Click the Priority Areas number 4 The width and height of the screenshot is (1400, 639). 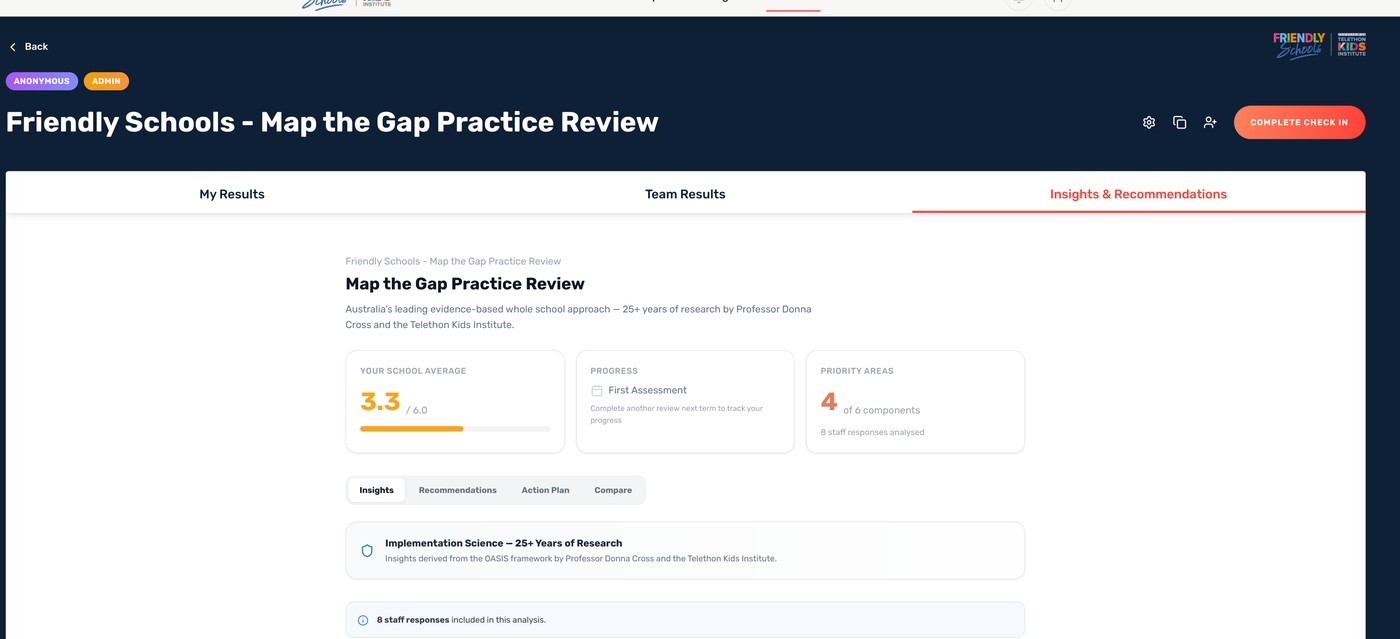pos(829,402)
